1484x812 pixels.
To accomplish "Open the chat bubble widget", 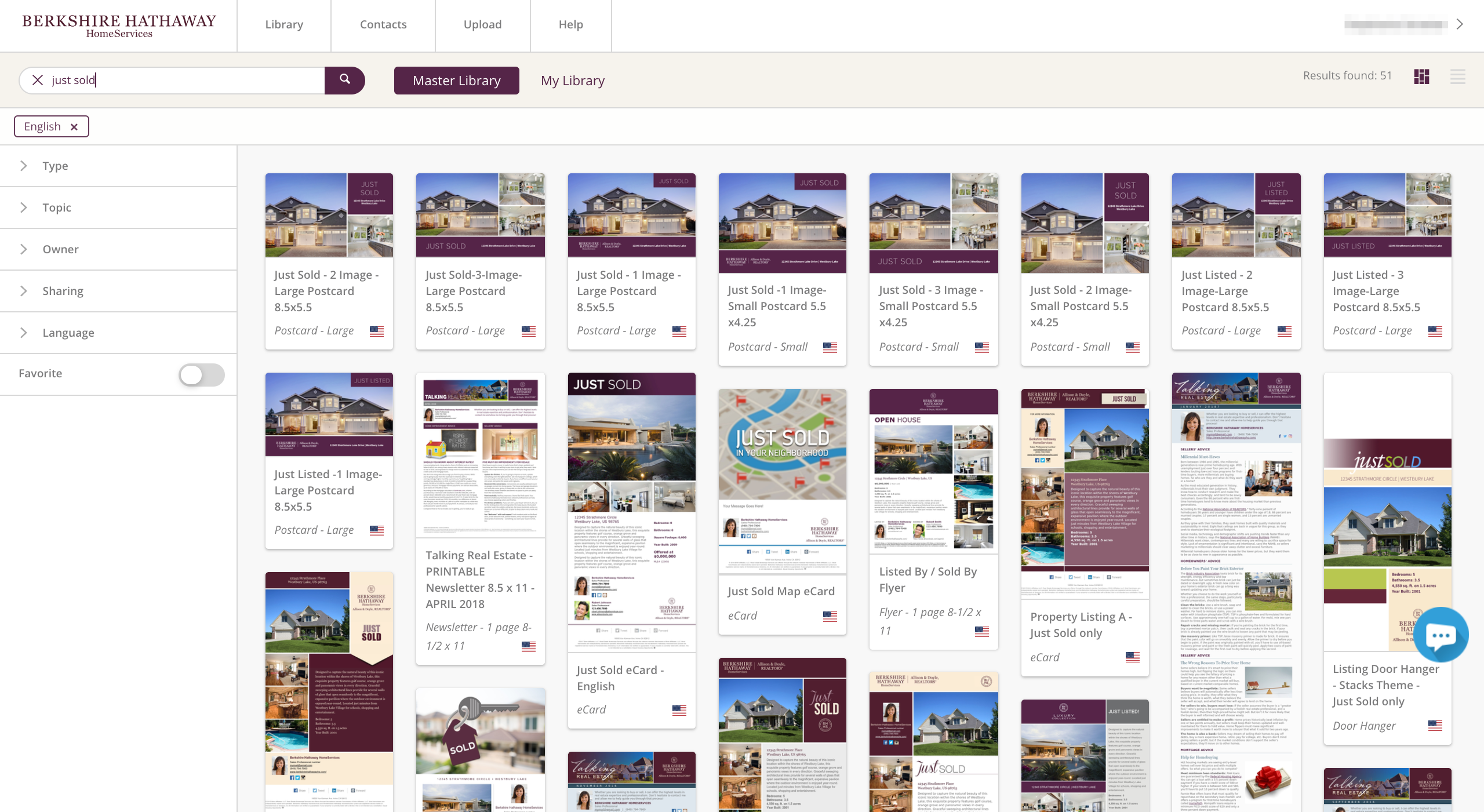I will 1441,635.
